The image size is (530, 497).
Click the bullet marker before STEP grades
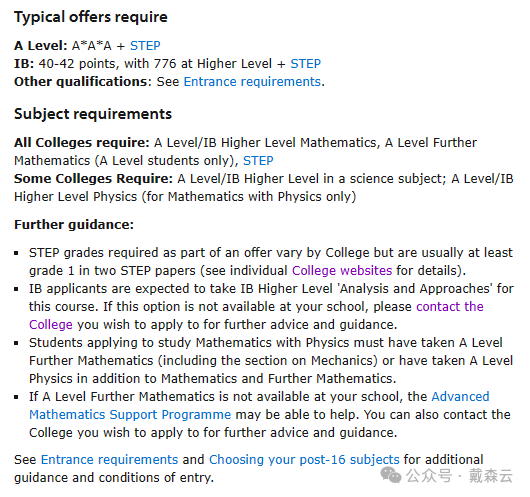coord(16,253)
